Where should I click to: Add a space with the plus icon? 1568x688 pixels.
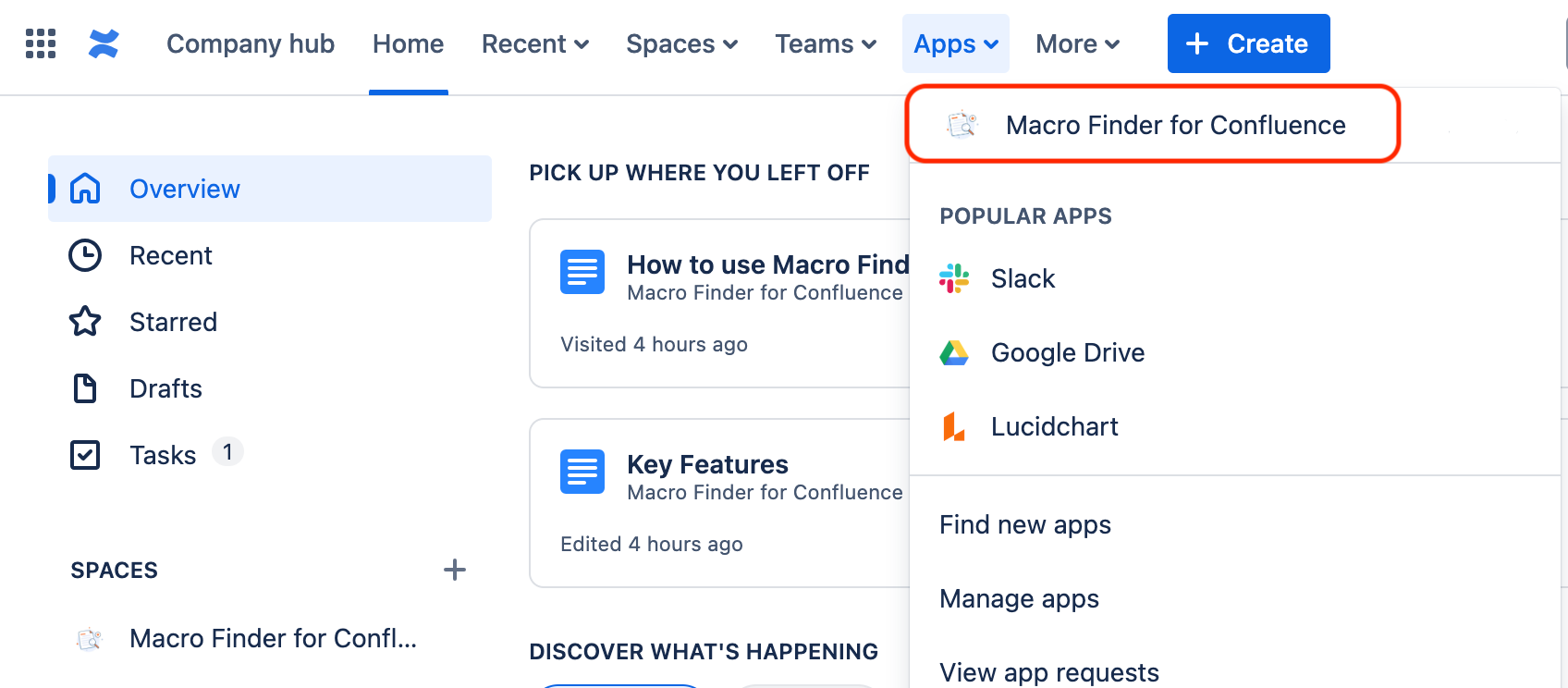(x=454, y=570)
